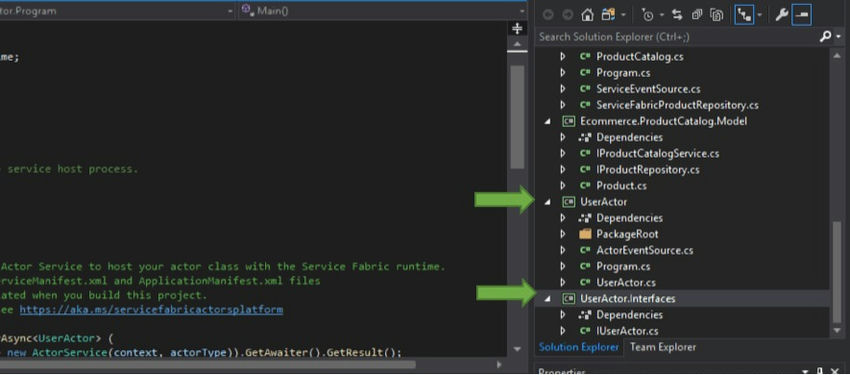The height and width of the screenshot is (375, 850).
Task: Expand Dependencies under UserActor.Interfaces
Action: (x=563, y=315)
